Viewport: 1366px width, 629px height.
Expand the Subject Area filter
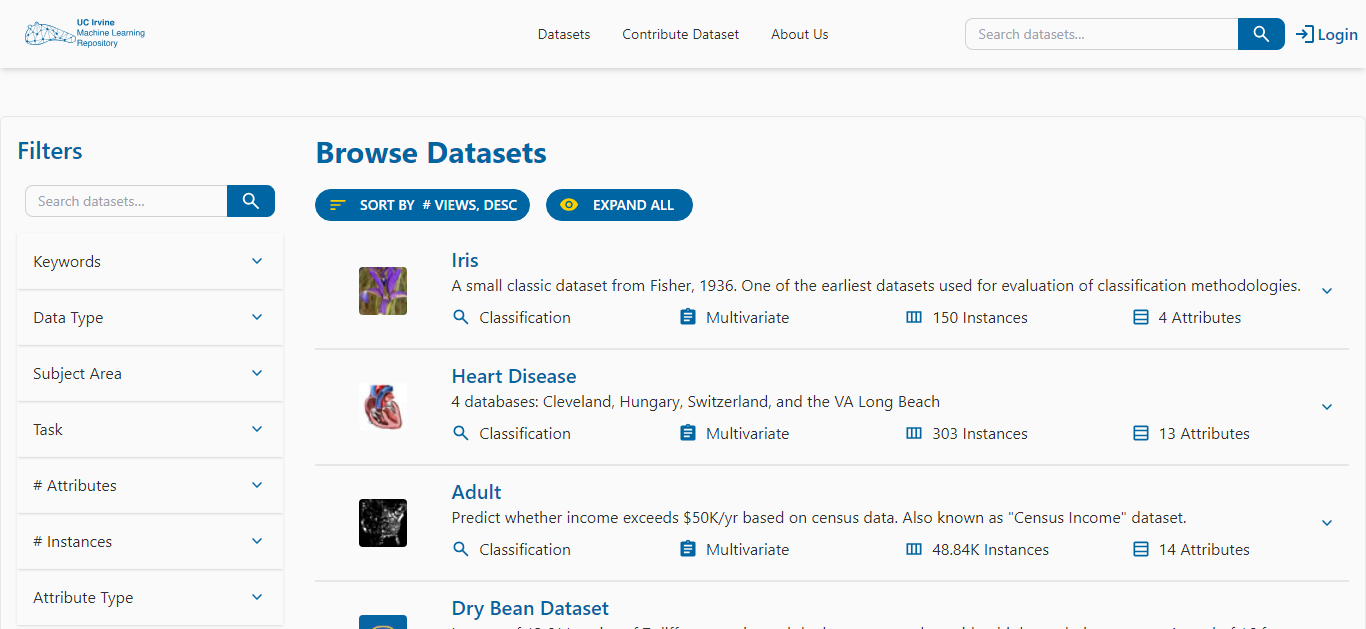click(x=150, y=374)
